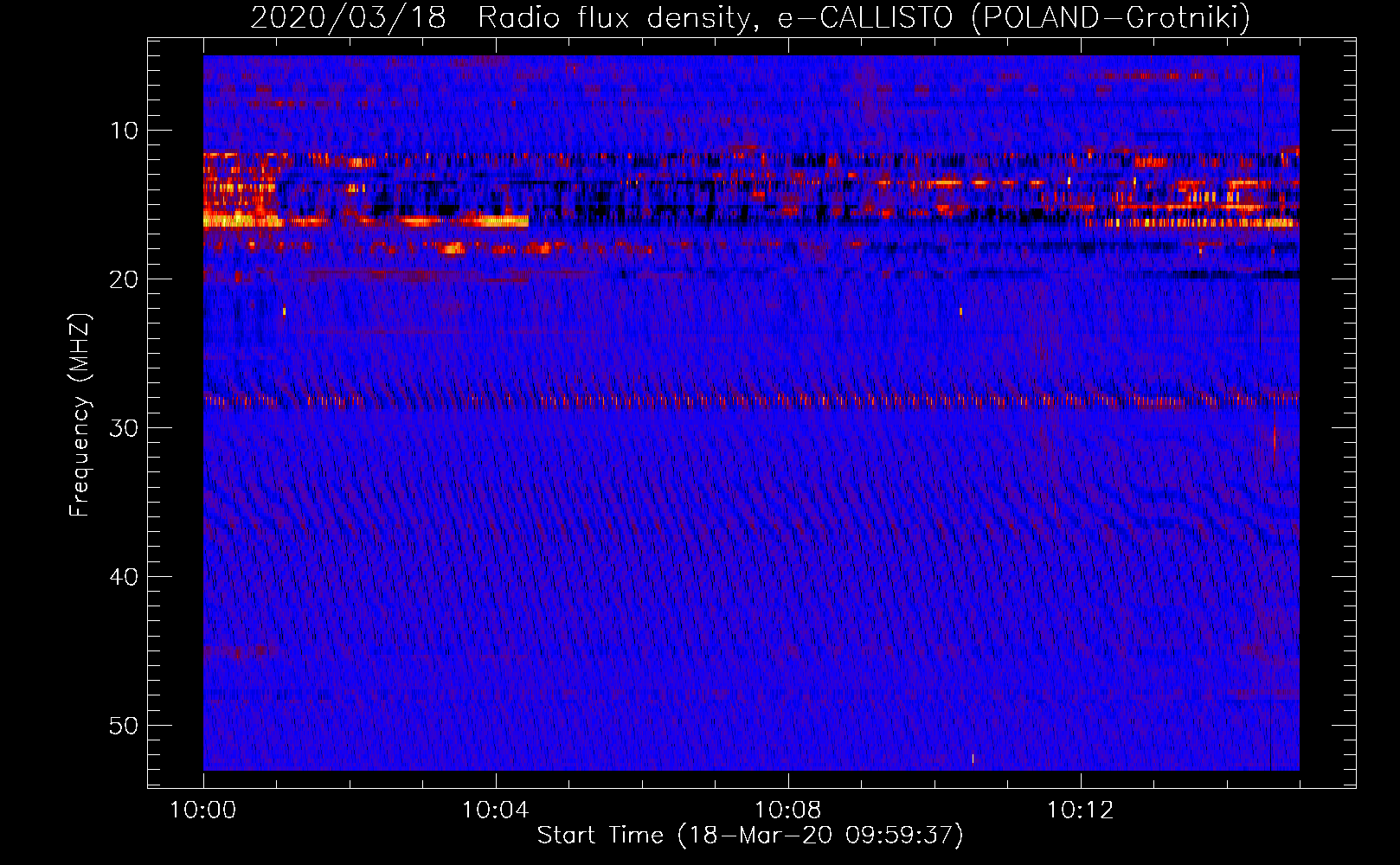Click the 'Frequency (MHZ)' axis label
The height and width of the screenshot is (865, 1400).
pyautogui.click(x=80, y=415)
